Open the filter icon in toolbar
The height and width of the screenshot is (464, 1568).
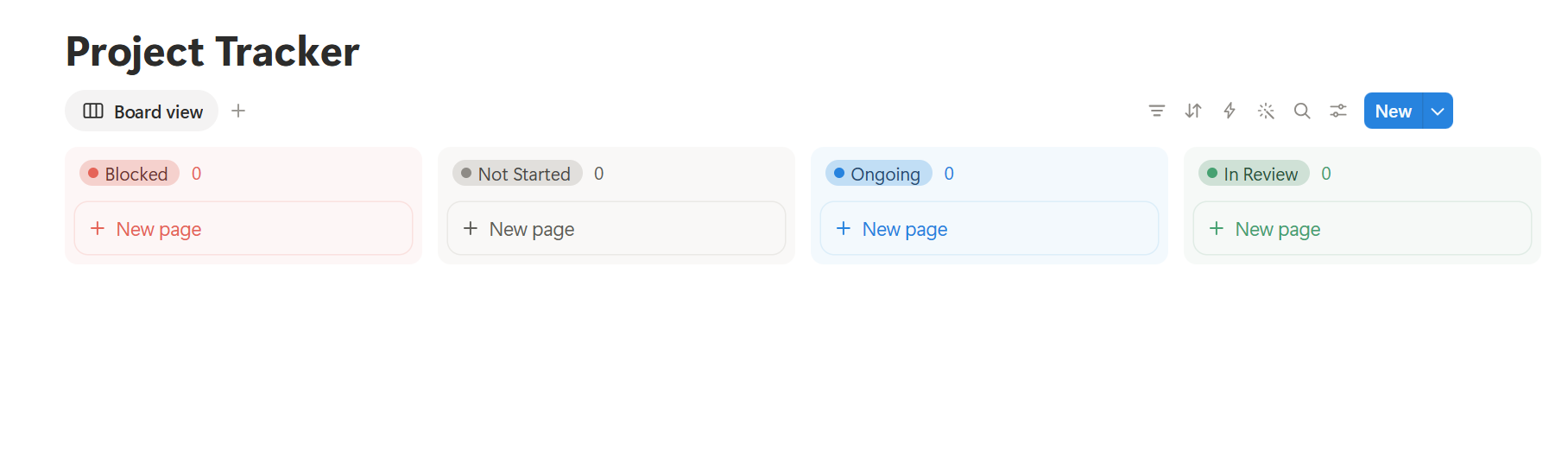tap(1156, 111)
